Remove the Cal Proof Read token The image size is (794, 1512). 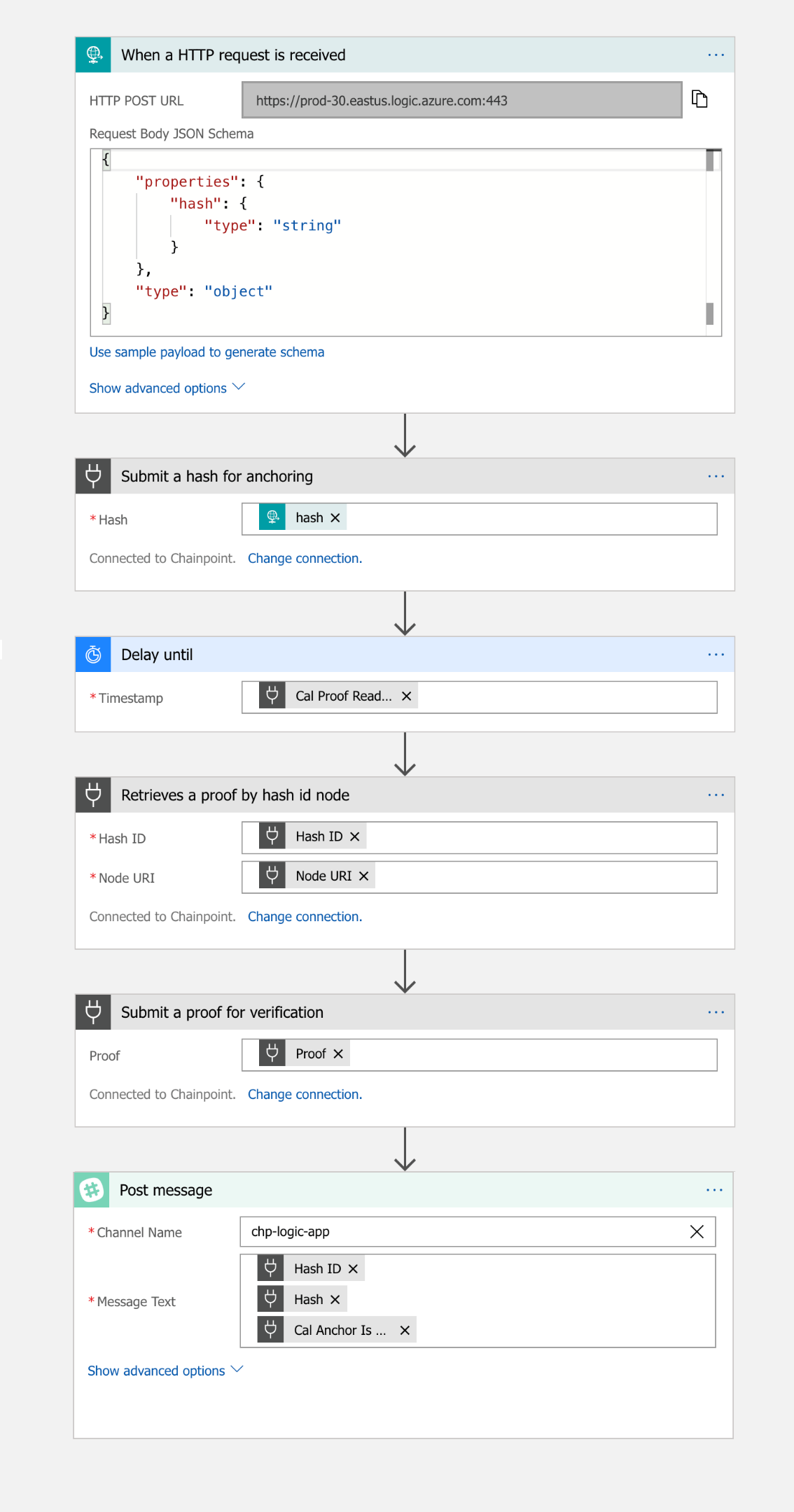pyautogui.click(x=406, y=696)
